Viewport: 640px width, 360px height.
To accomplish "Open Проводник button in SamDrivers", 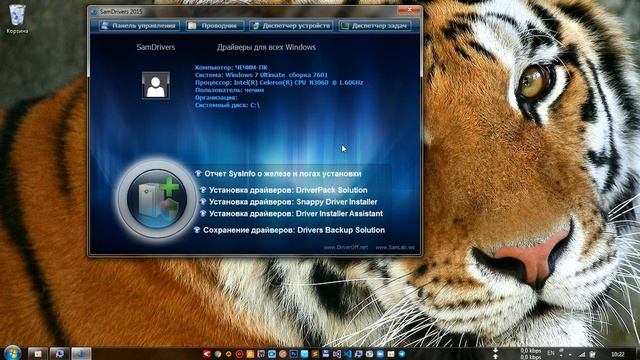I will click(x=215, y=26).
